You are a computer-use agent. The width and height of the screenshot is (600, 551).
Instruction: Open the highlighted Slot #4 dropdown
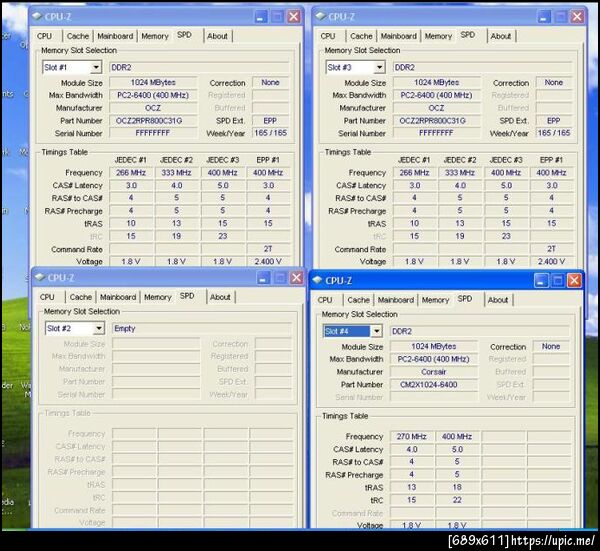(377, 331)
